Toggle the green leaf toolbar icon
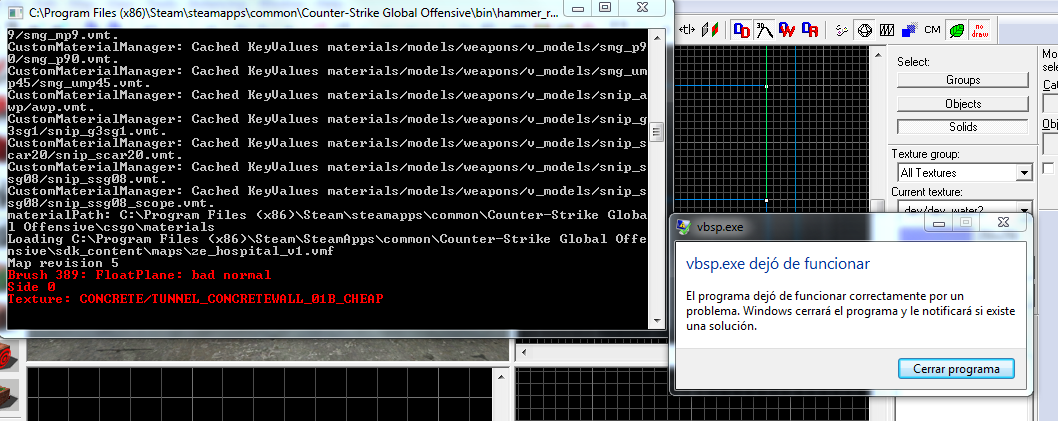 pos(956,30)
